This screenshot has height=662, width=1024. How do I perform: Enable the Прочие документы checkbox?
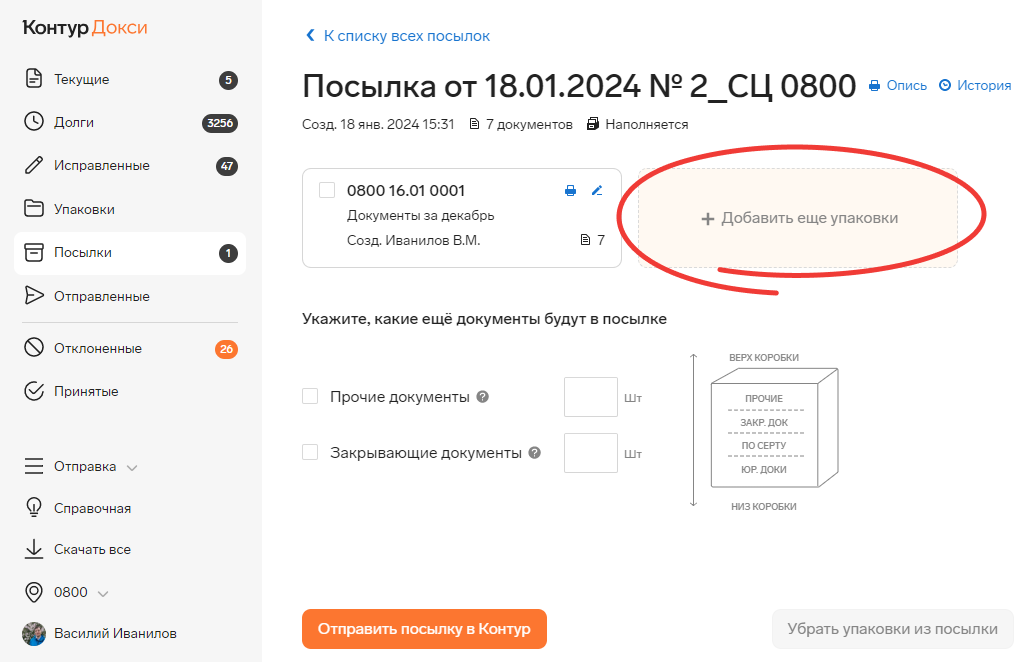click(310, 396)
